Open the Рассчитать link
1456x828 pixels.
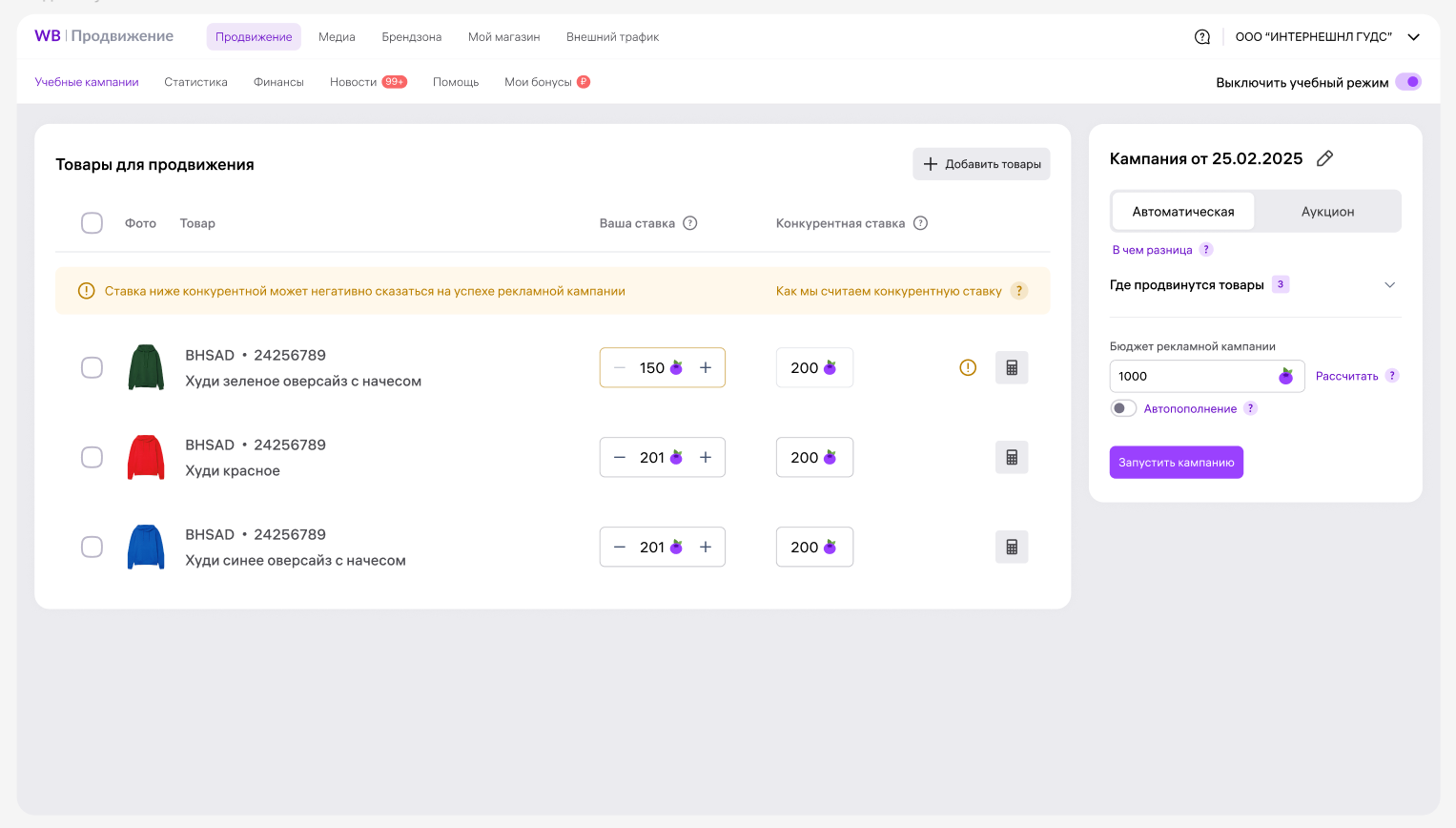click(1346, 376)
